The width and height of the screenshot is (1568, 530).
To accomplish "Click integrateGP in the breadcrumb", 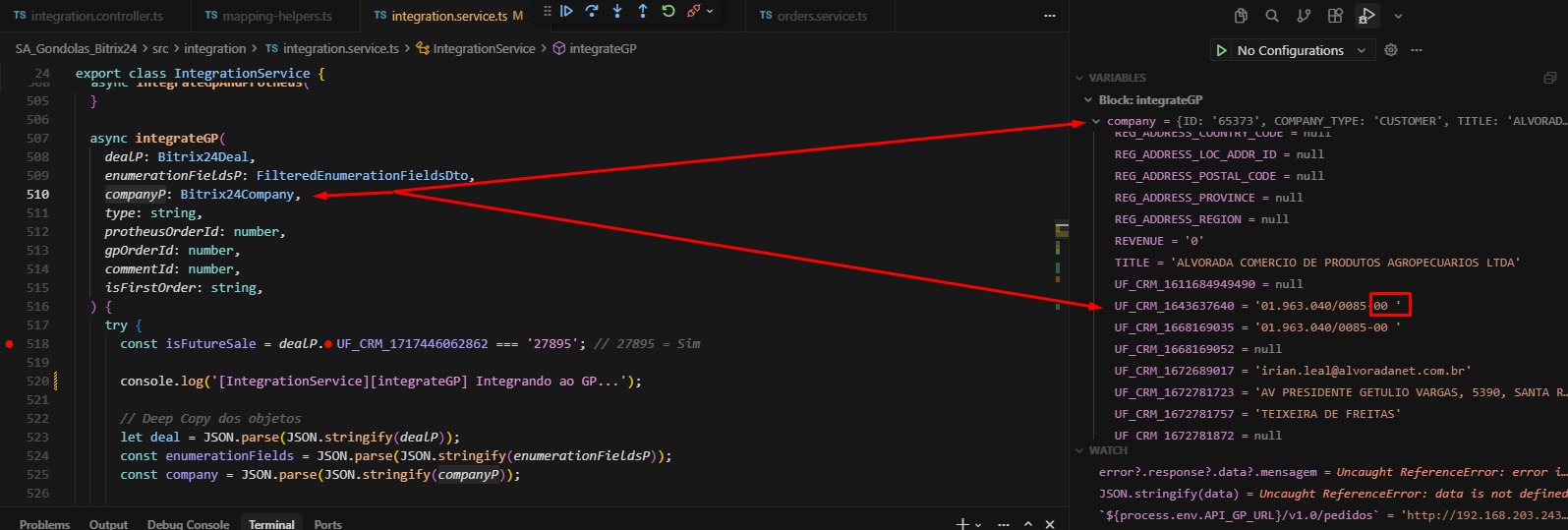I will pyautogui.click(x=602, y=48).
